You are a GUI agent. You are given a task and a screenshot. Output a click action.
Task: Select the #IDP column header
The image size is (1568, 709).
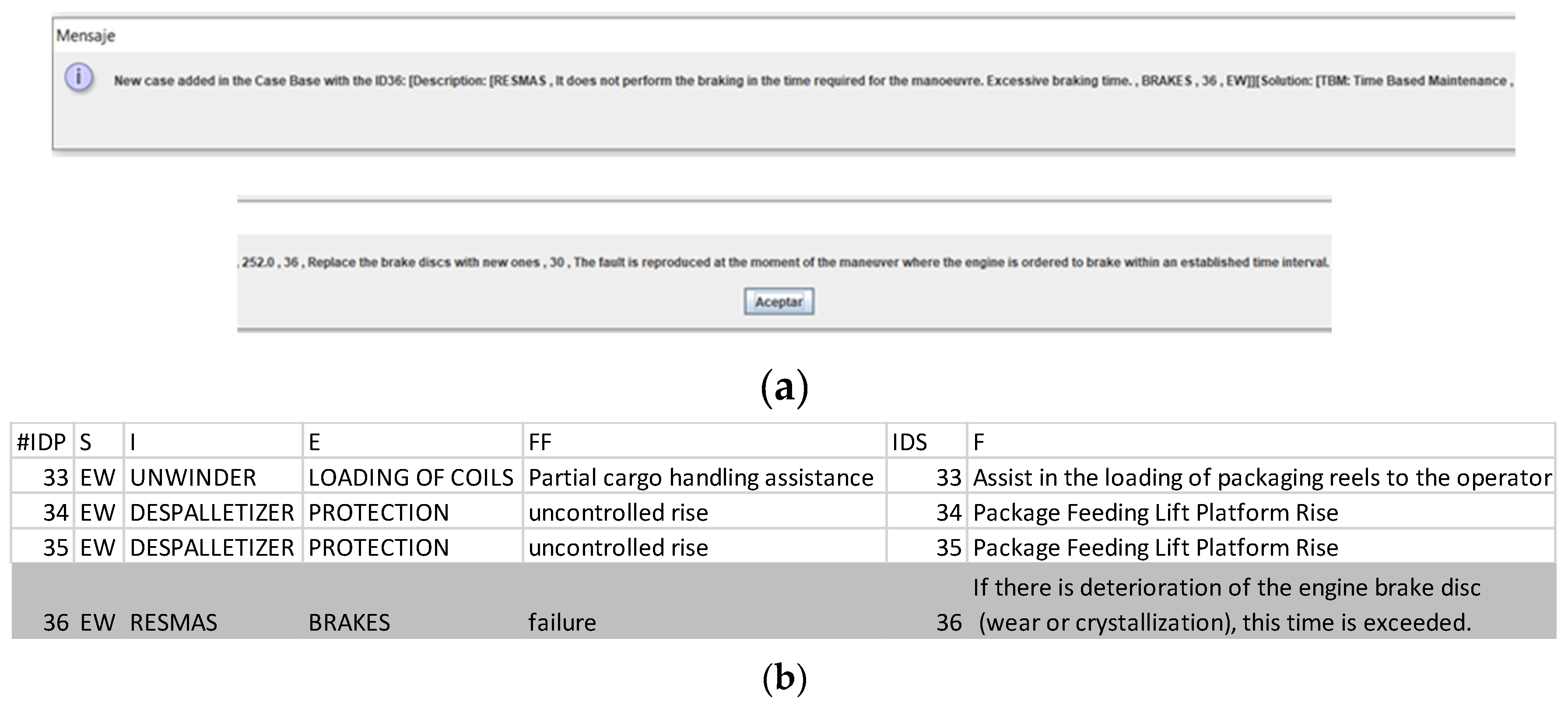(42, 441)
